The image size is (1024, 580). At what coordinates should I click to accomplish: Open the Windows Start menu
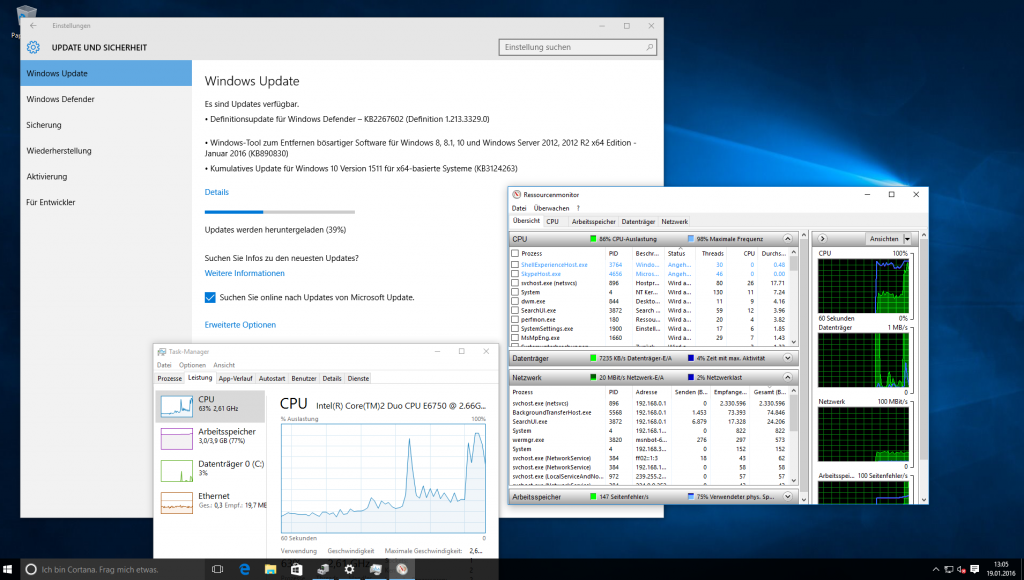point(8,570)
